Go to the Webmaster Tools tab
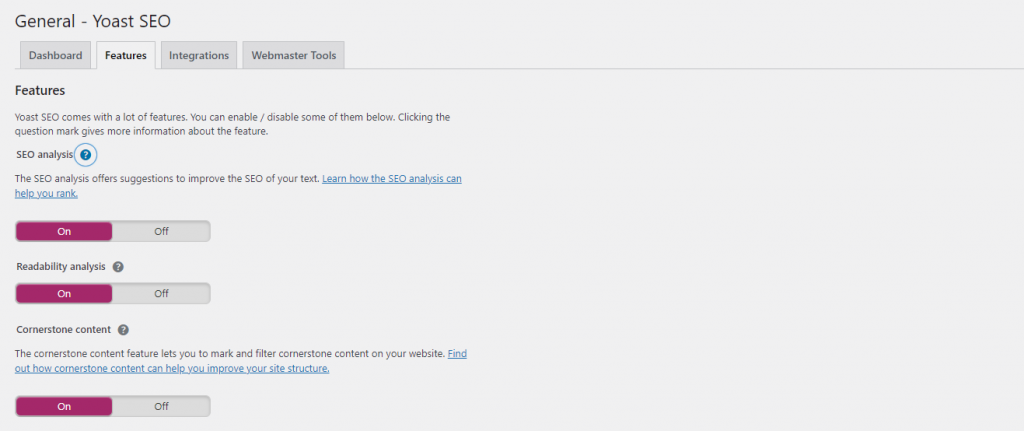 coord(294,55)
